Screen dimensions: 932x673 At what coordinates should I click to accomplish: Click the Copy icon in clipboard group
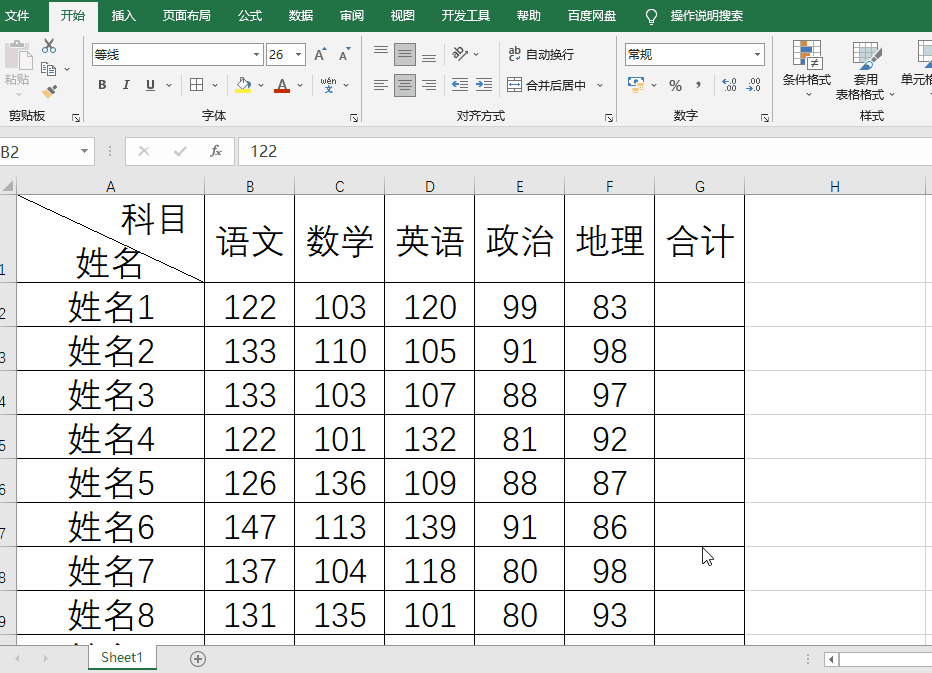(49, 69)
